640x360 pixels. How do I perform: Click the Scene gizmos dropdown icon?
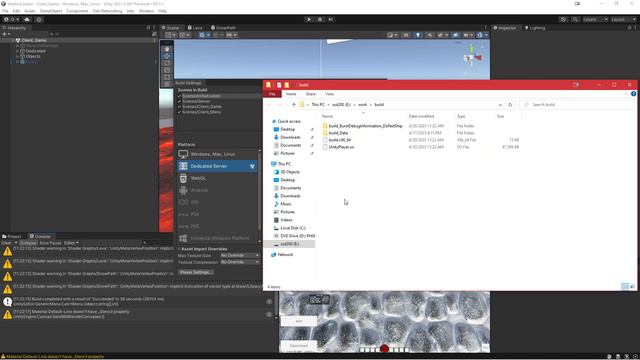click(x=482, y=35)
